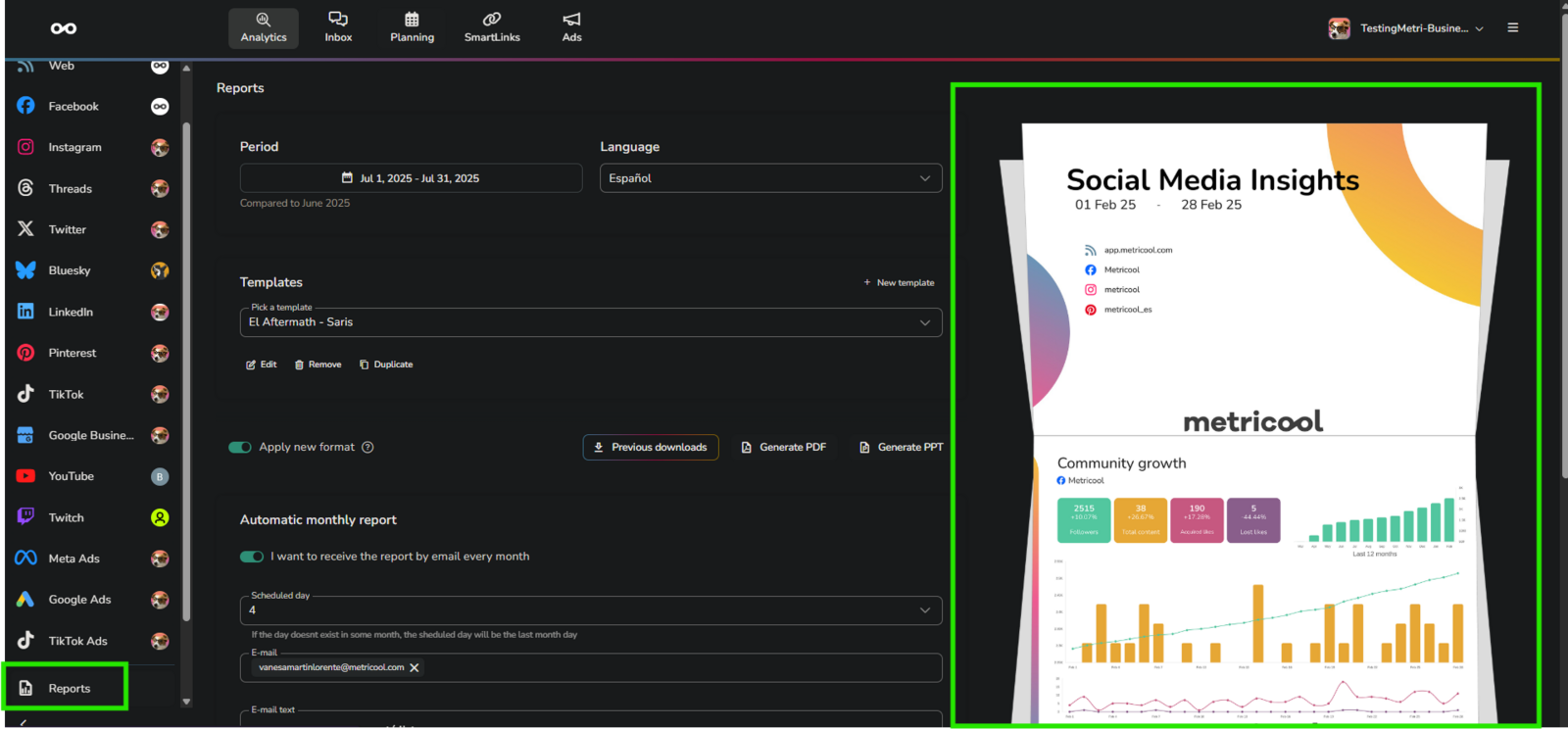Click into the E-mail recipients field
This screenshot has height=729, width=1568.
click(x=591, y=667)
